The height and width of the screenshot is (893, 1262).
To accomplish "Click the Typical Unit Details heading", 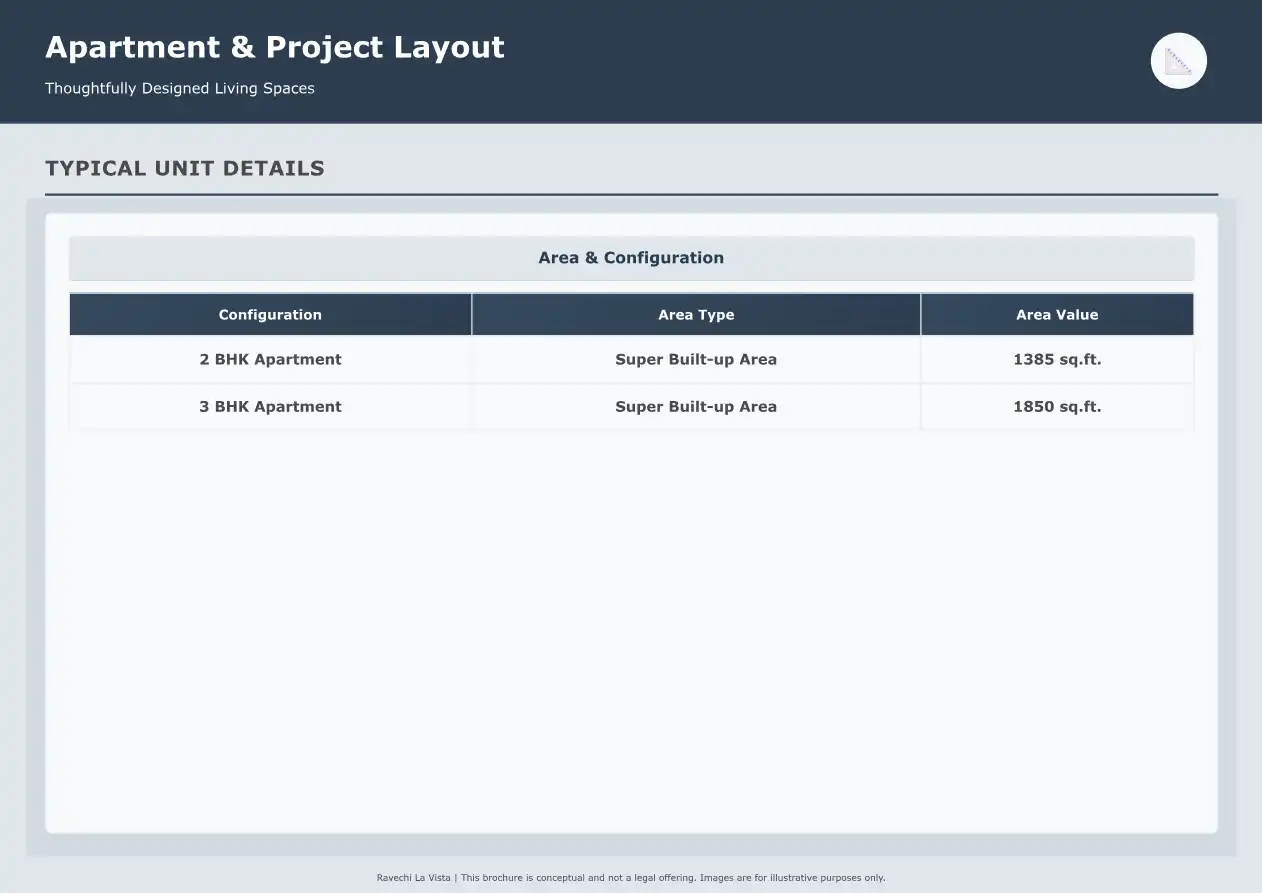I will 185,168.
